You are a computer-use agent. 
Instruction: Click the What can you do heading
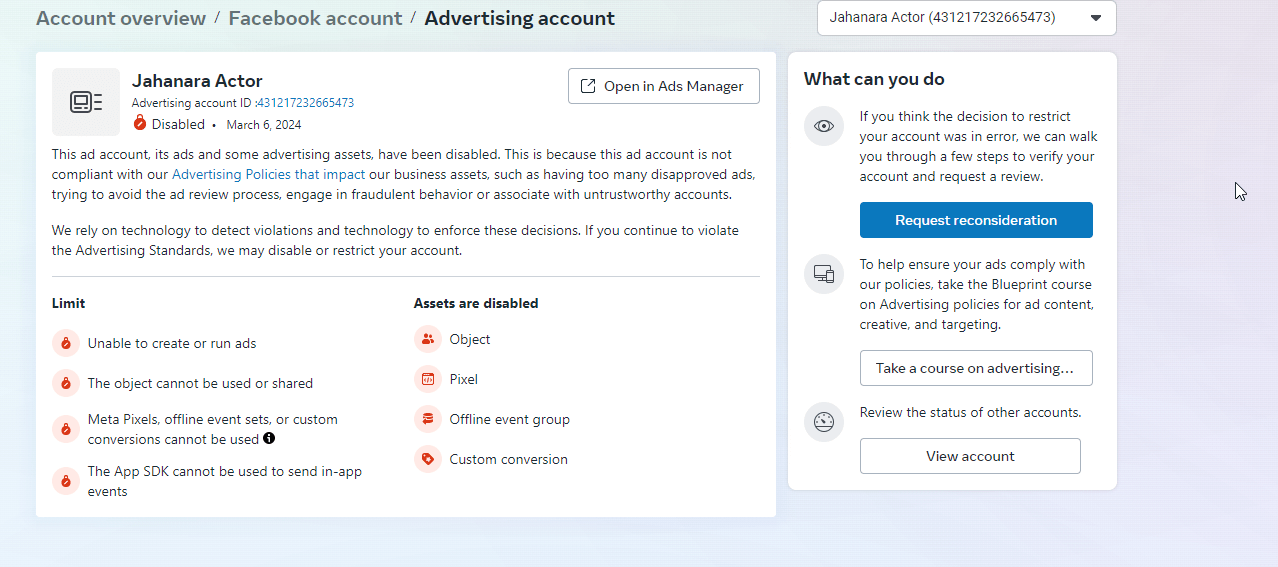[x=874, y=79]
